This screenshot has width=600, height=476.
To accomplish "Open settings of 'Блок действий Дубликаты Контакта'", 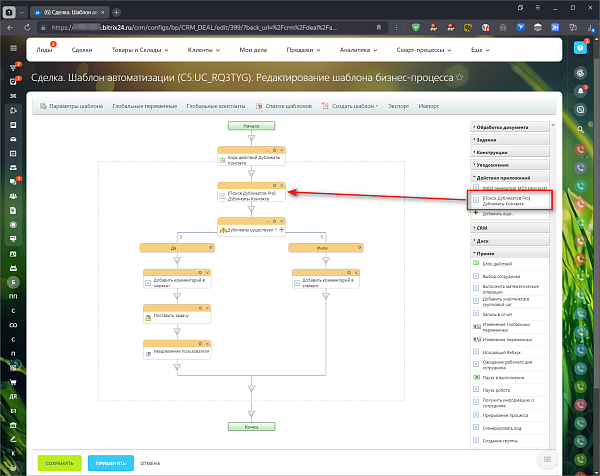I will point(274,150).
